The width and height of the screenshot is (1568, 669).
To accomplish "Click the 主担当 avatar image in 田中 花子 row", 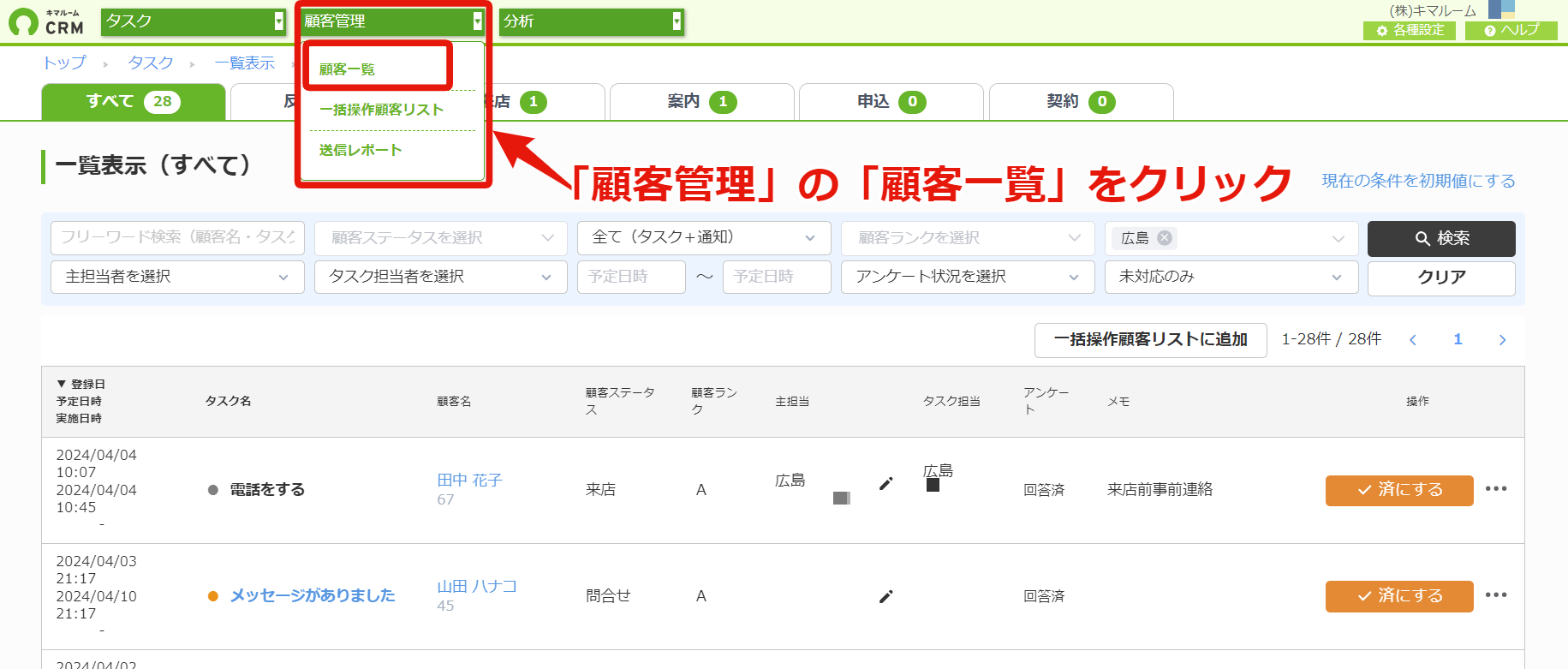I will point(841,498).
